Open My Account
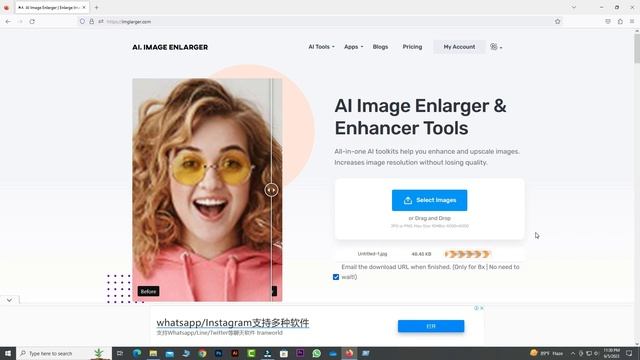 (459, 47)
